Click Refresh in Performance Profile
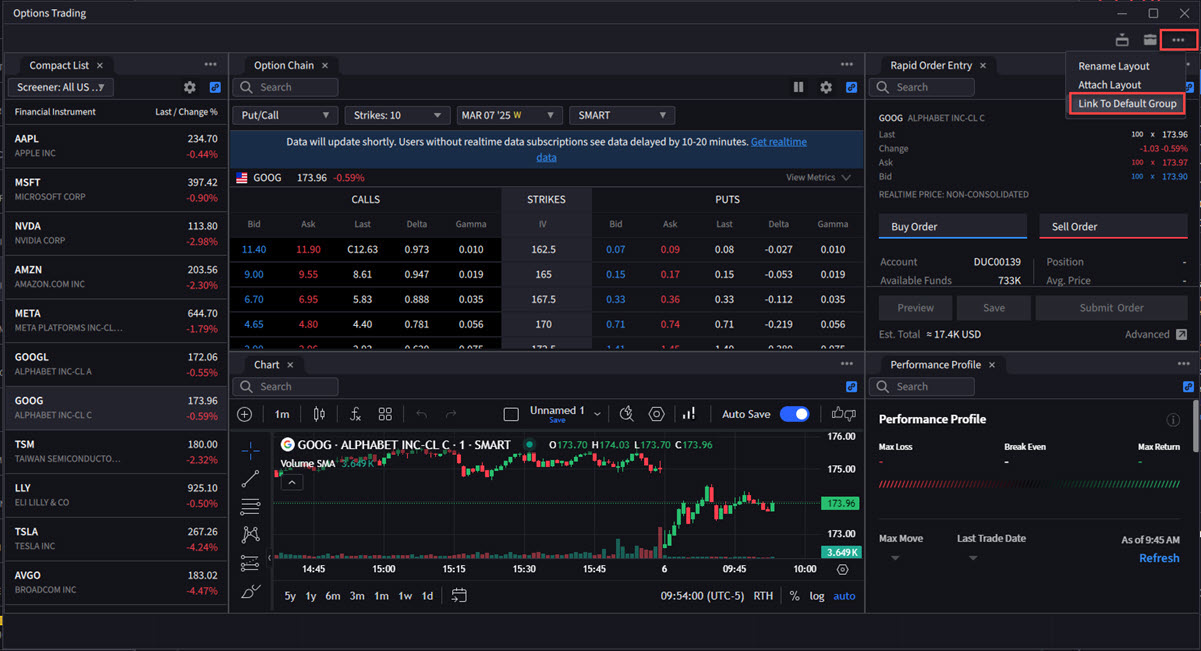This screenshot has width=1201, height=651. coord(1159,558)
